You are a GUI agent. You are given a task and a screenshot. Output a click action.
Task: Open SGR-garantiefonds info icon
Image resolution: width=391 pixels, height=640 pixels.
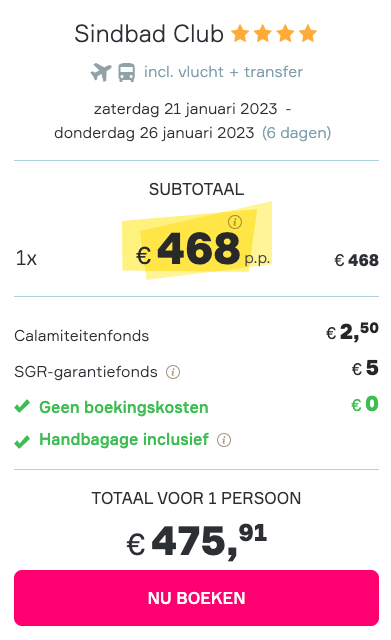173,372
